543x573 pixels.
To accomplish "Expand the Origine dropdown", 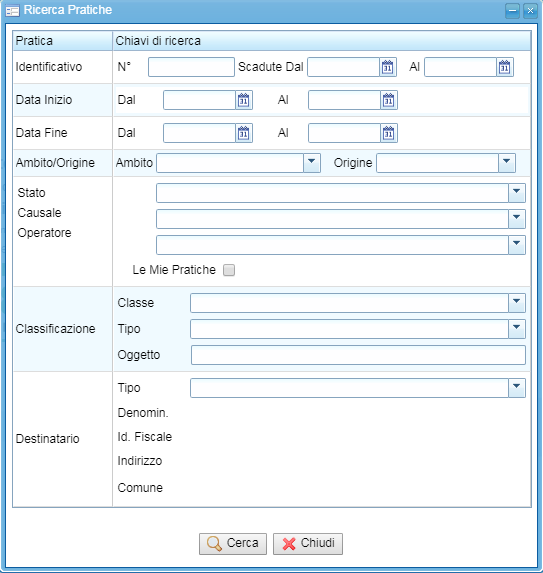I will click(507, 163).
